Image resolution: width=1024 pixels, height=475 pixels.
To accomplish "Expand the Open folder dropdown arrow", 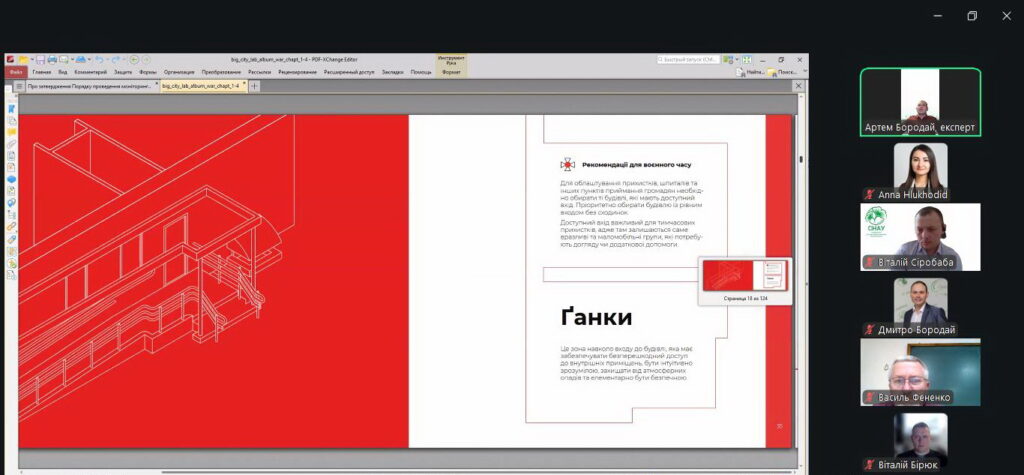I will 32,59.
